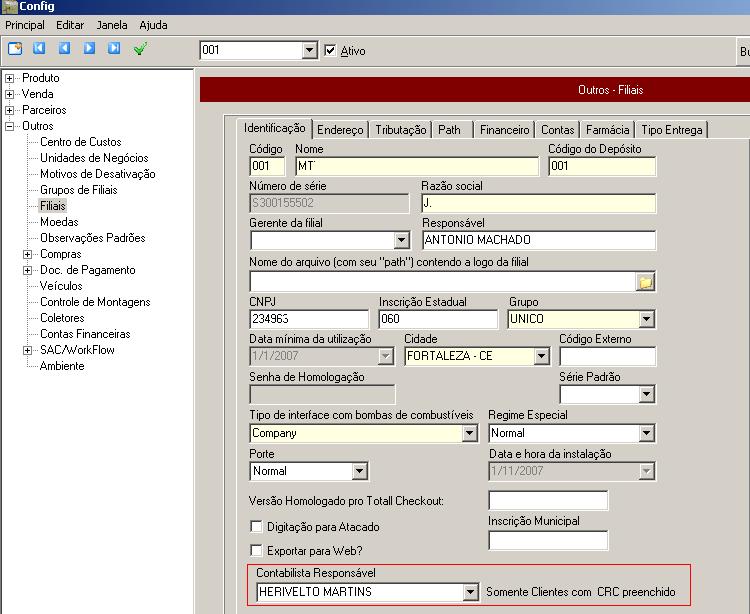Open the Cidade FORTALEZA - CE dropdown
The height and width of the screenshot is (614, 750).
tap(541, 356)
